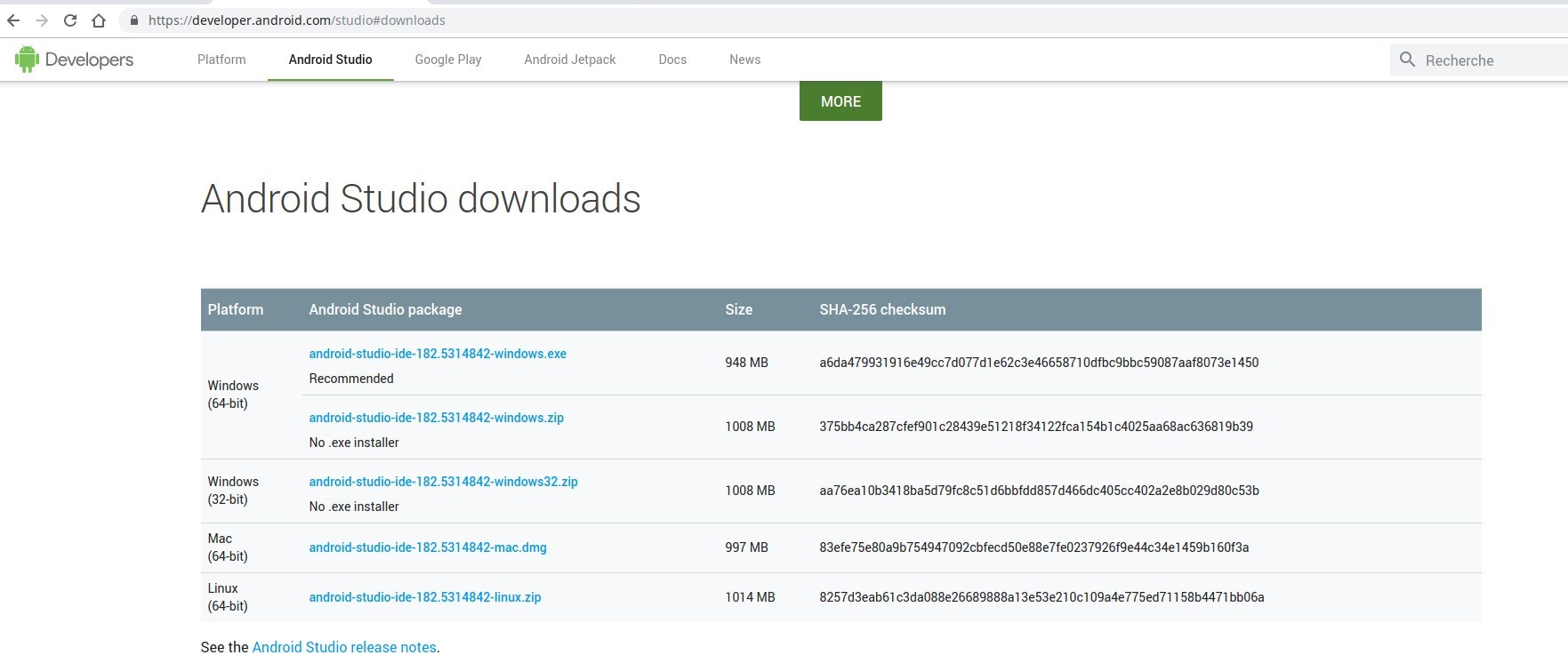
Task: Click the green MORE button
Action: (840, 101)
